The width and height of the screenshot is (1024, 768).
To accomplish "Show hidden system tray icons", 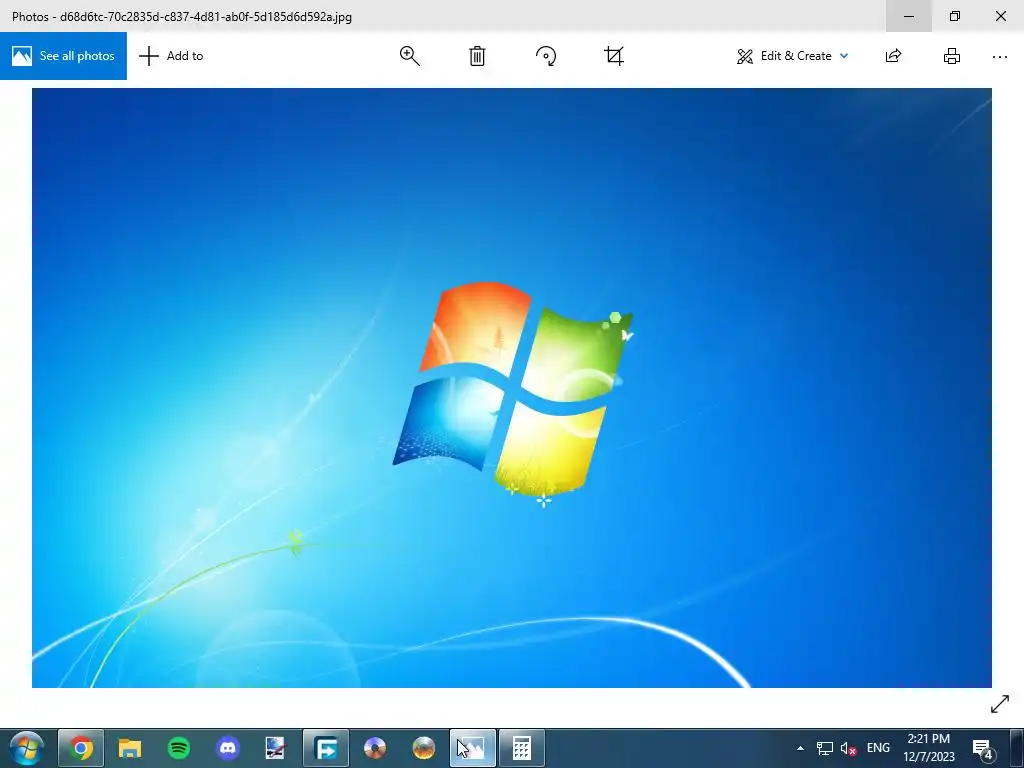I will (800, 748).
